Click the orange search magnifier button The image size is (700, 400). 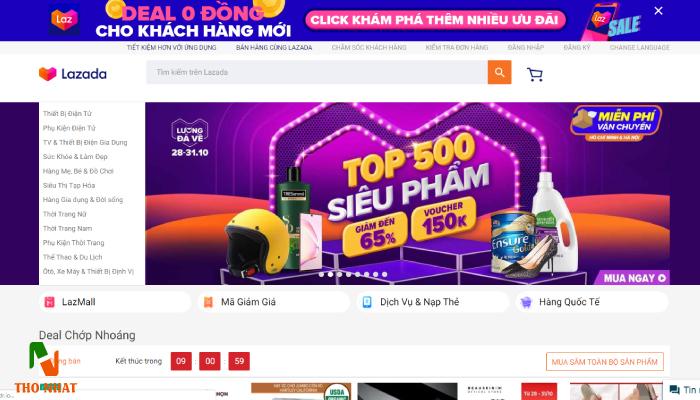point(499,72)
